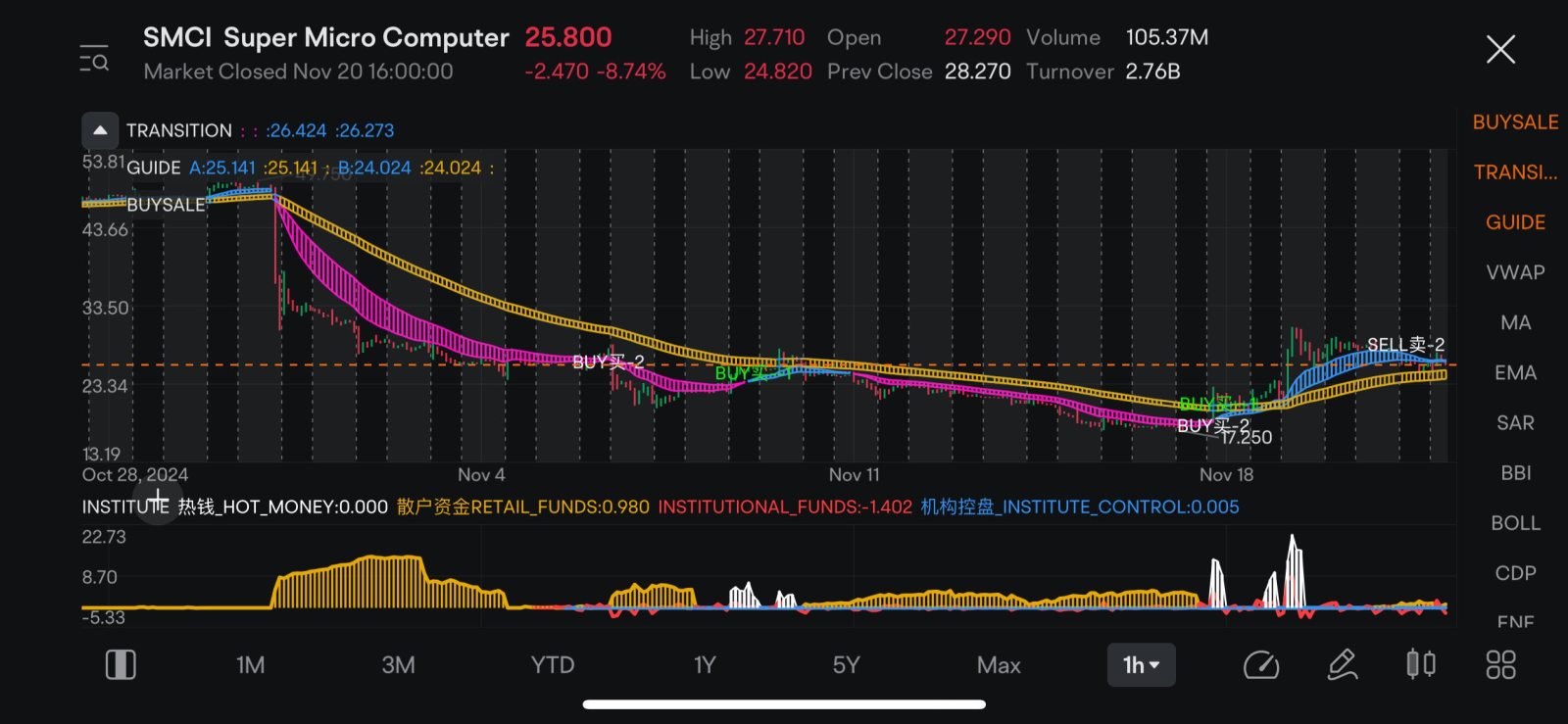Click the BUYSALE legend label on chart
Viewport: 1568px width, 724px height.
166,204
